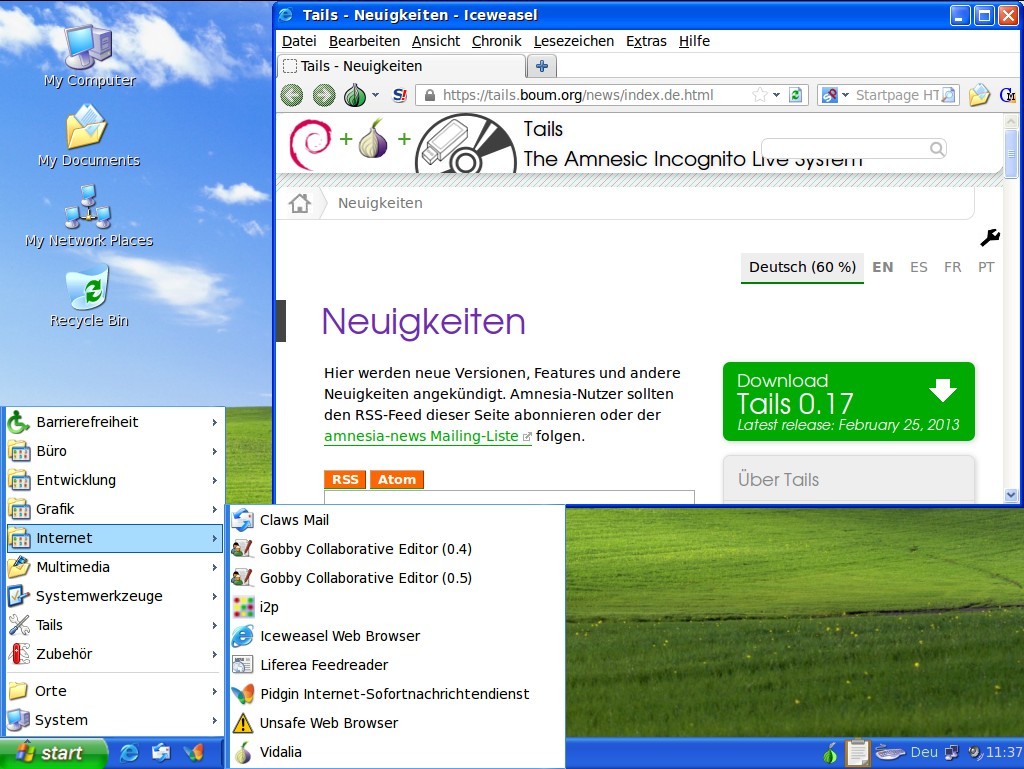This screenshot has width=1024, height=769.
Task: Switch page language to ES
Action: 918,267
